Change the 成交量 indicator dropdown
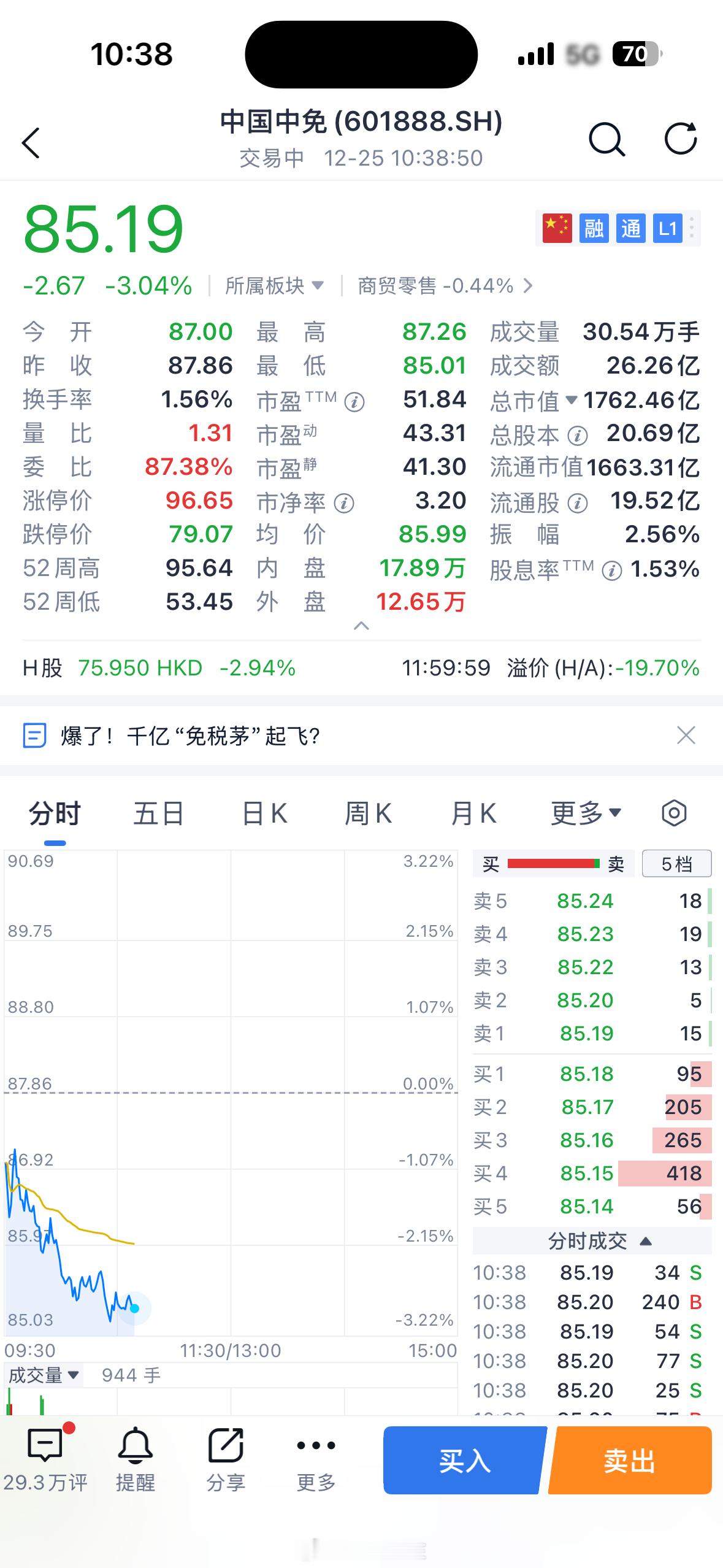Viewport: 723px width, 1568px height. coord(44,1375)
